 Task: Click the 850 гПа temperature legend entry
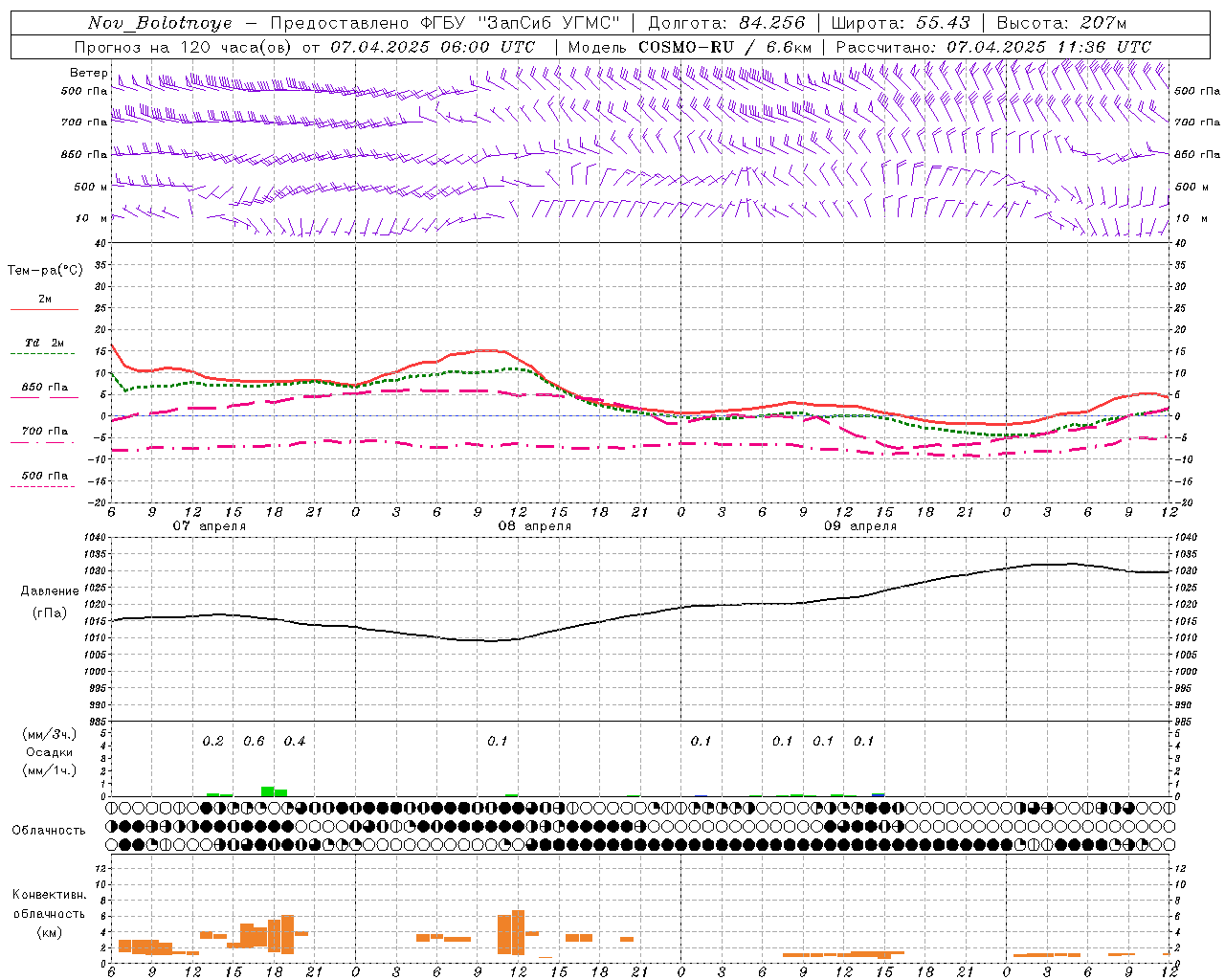tap(45, 388)
